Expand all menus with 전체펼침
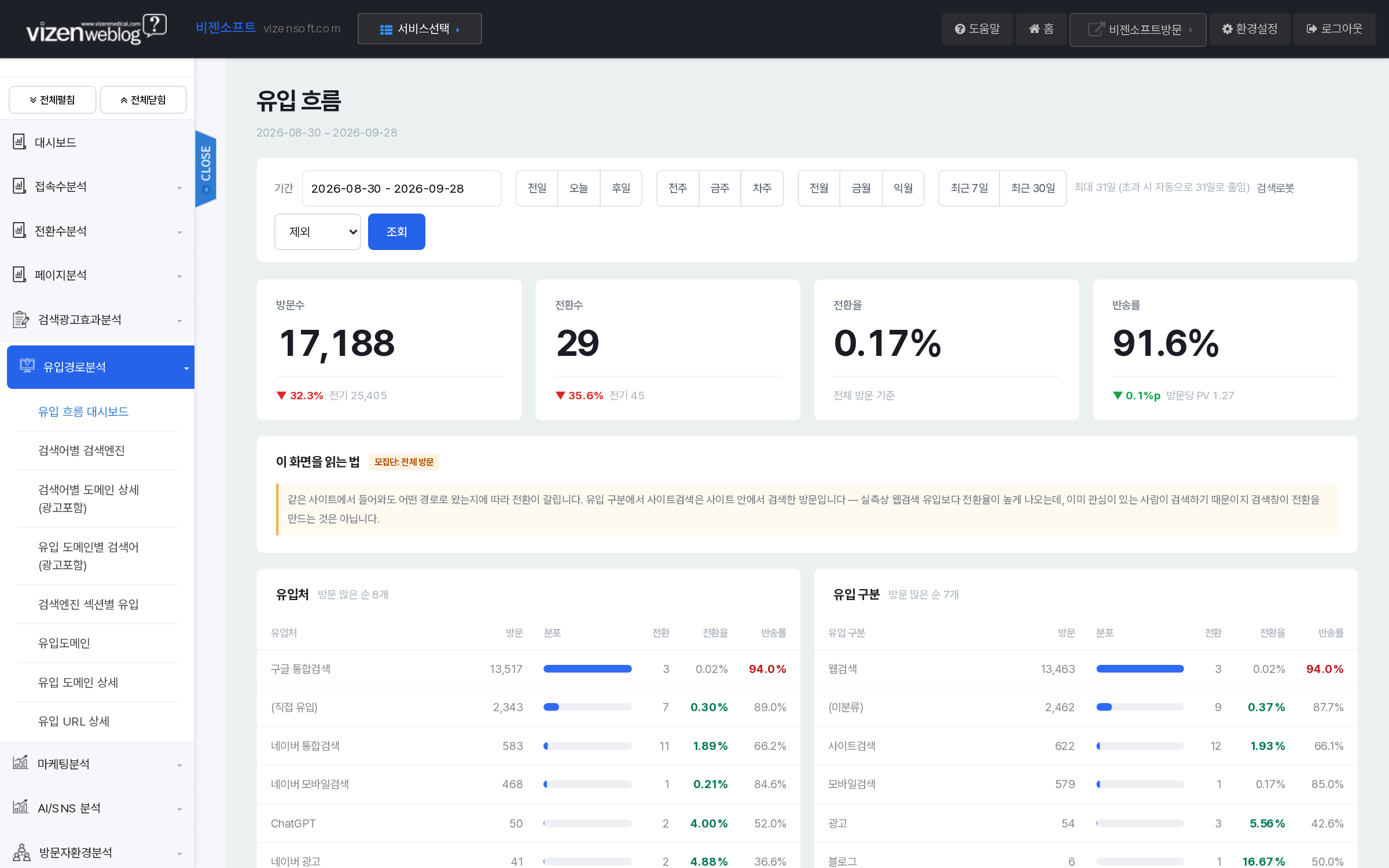 pyautogui.click(x=52, y=100)
